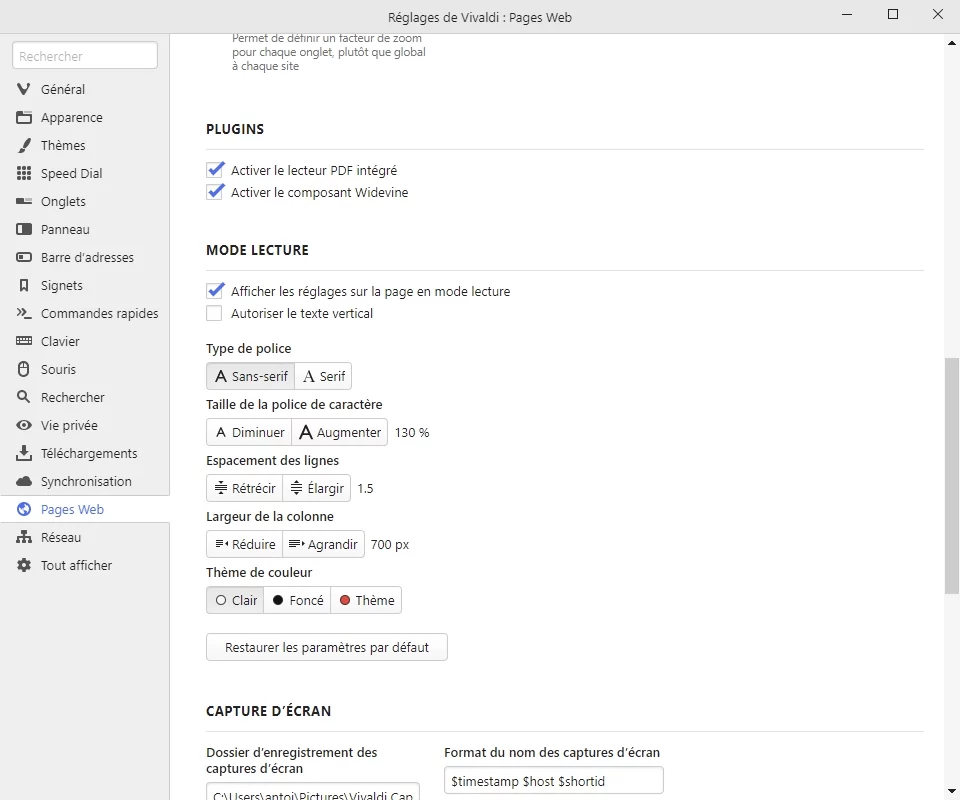The width and height of the screenshot is (960, 800).
Task: Switch to Vie privée settings
Action: point(84,425)
